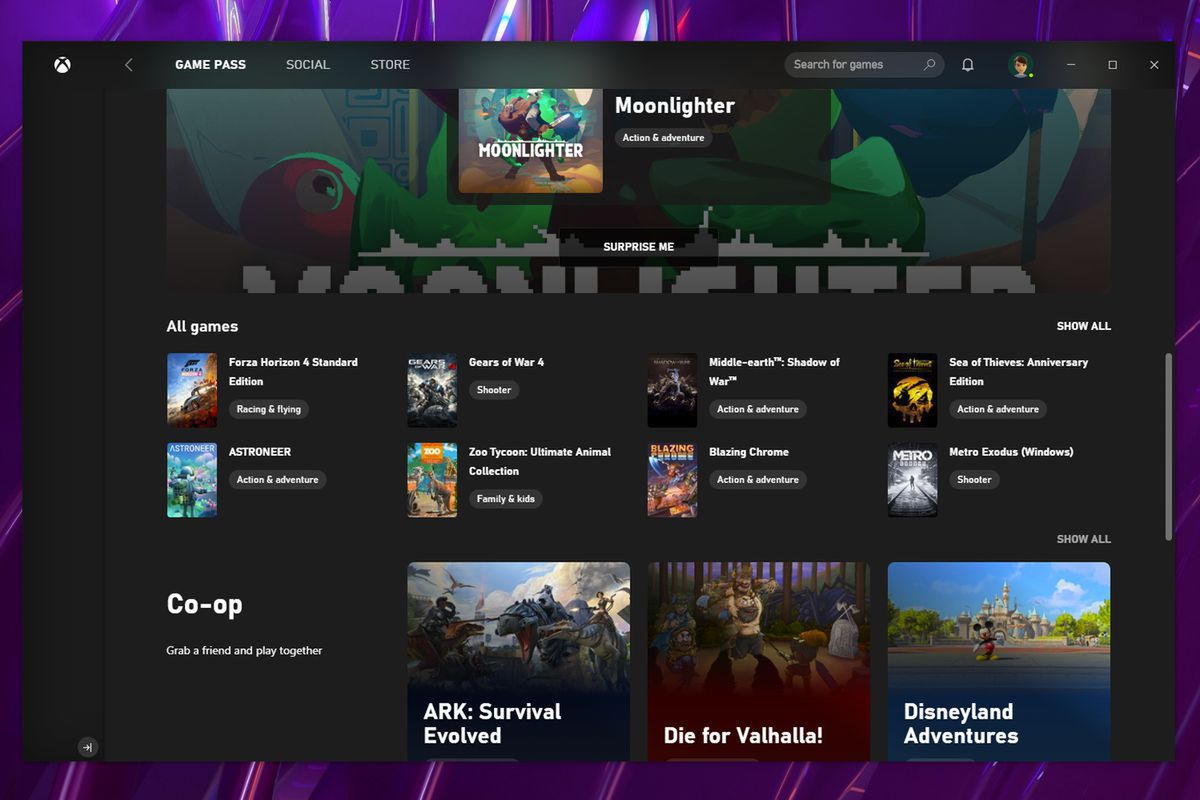Image resolution: width=1200 pixels, height=800 pixels.
Task: Open Metro Exodus cover thumbnail
Action: pyautogui.click(x=913, y=480)
